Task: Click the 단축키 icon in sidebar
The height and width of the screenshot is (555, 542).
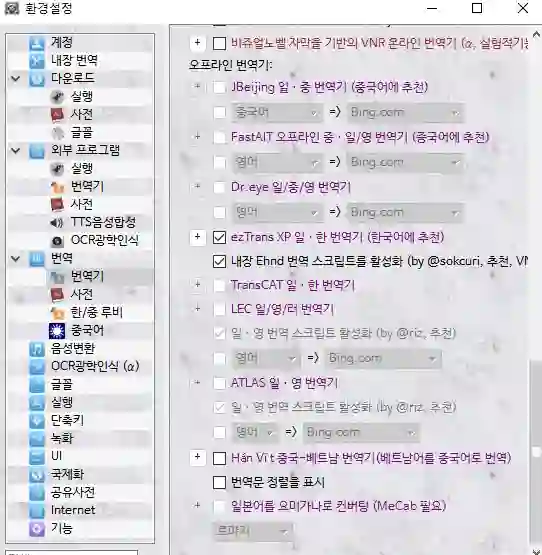Action: (x=36, y=420)
